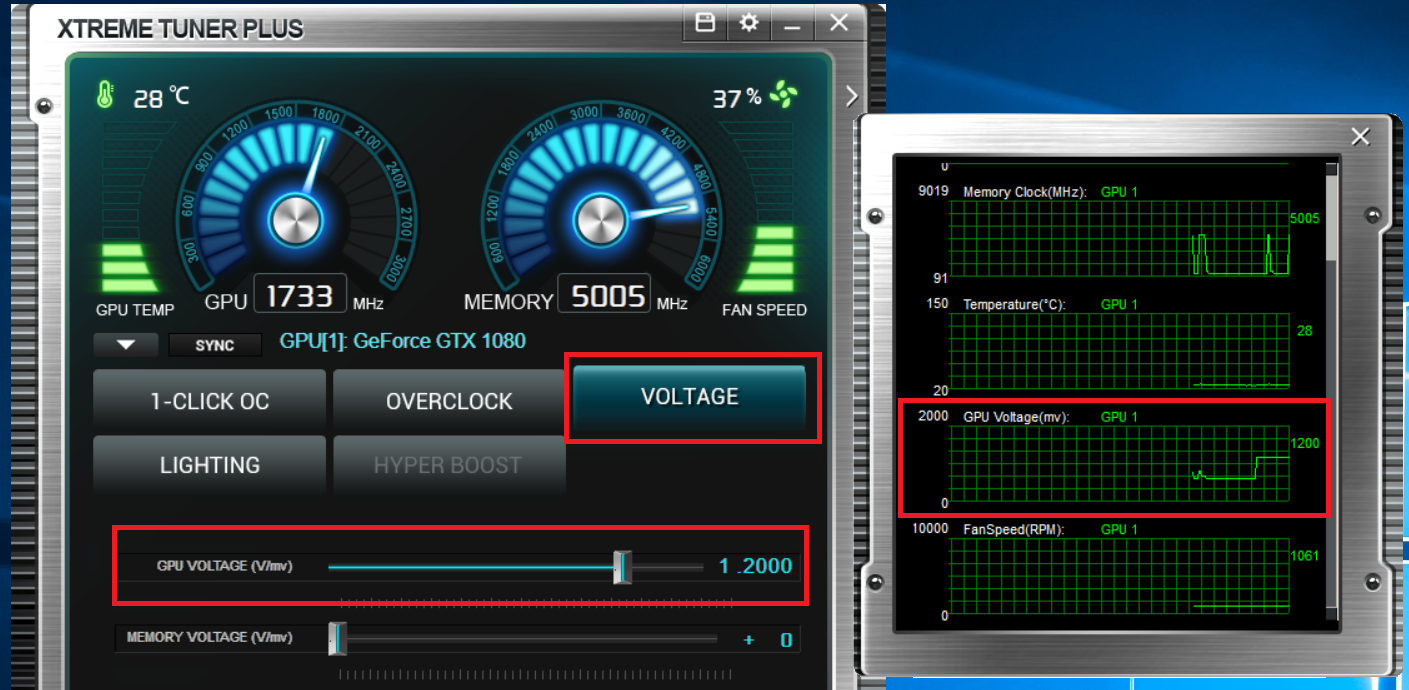Click the HYPER BOOST button
The image size is (1409, 690).
(x=449, y=465)
